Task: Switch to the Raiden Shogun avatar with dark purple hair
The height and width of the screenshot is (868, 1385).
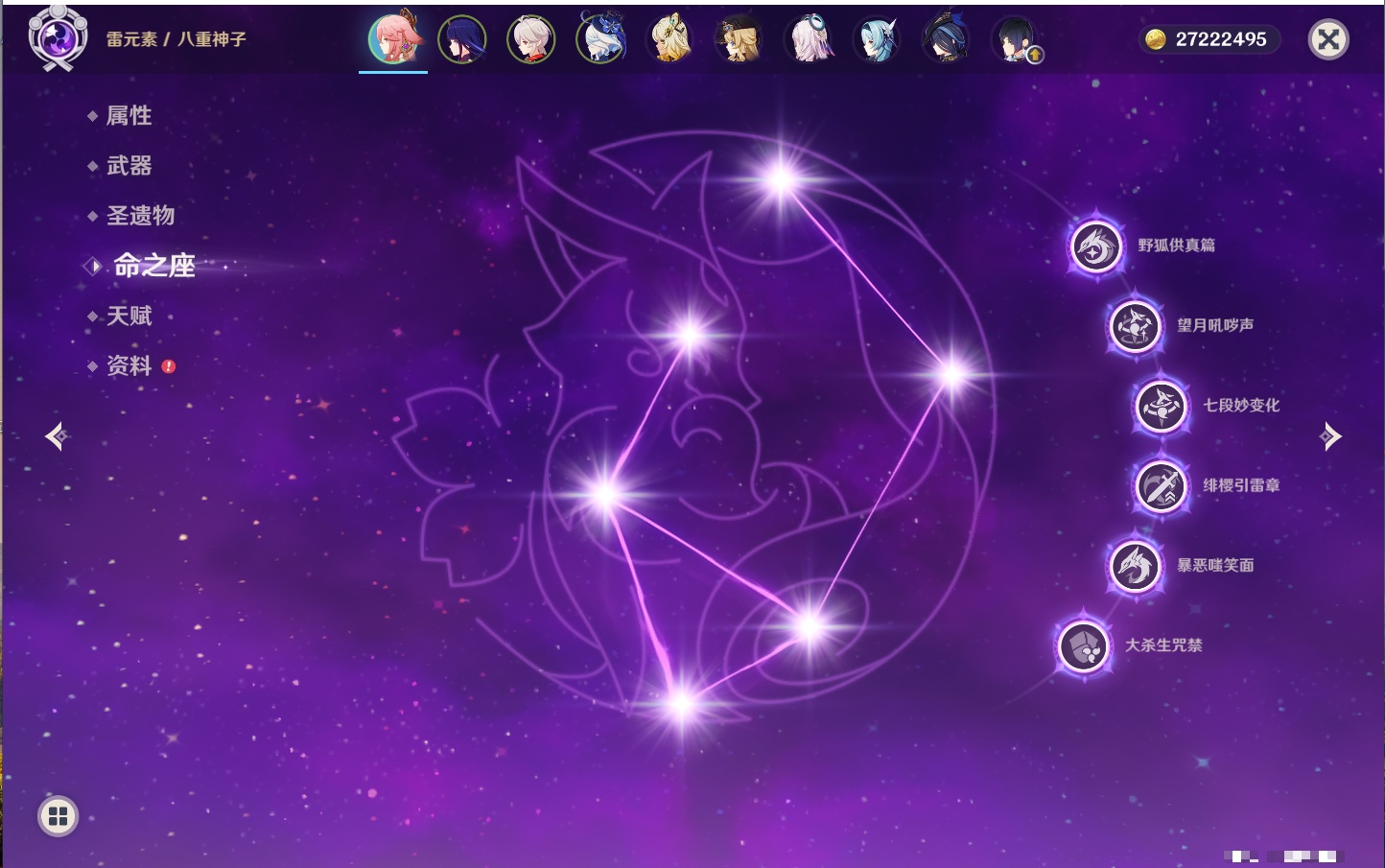Action: 462,39
